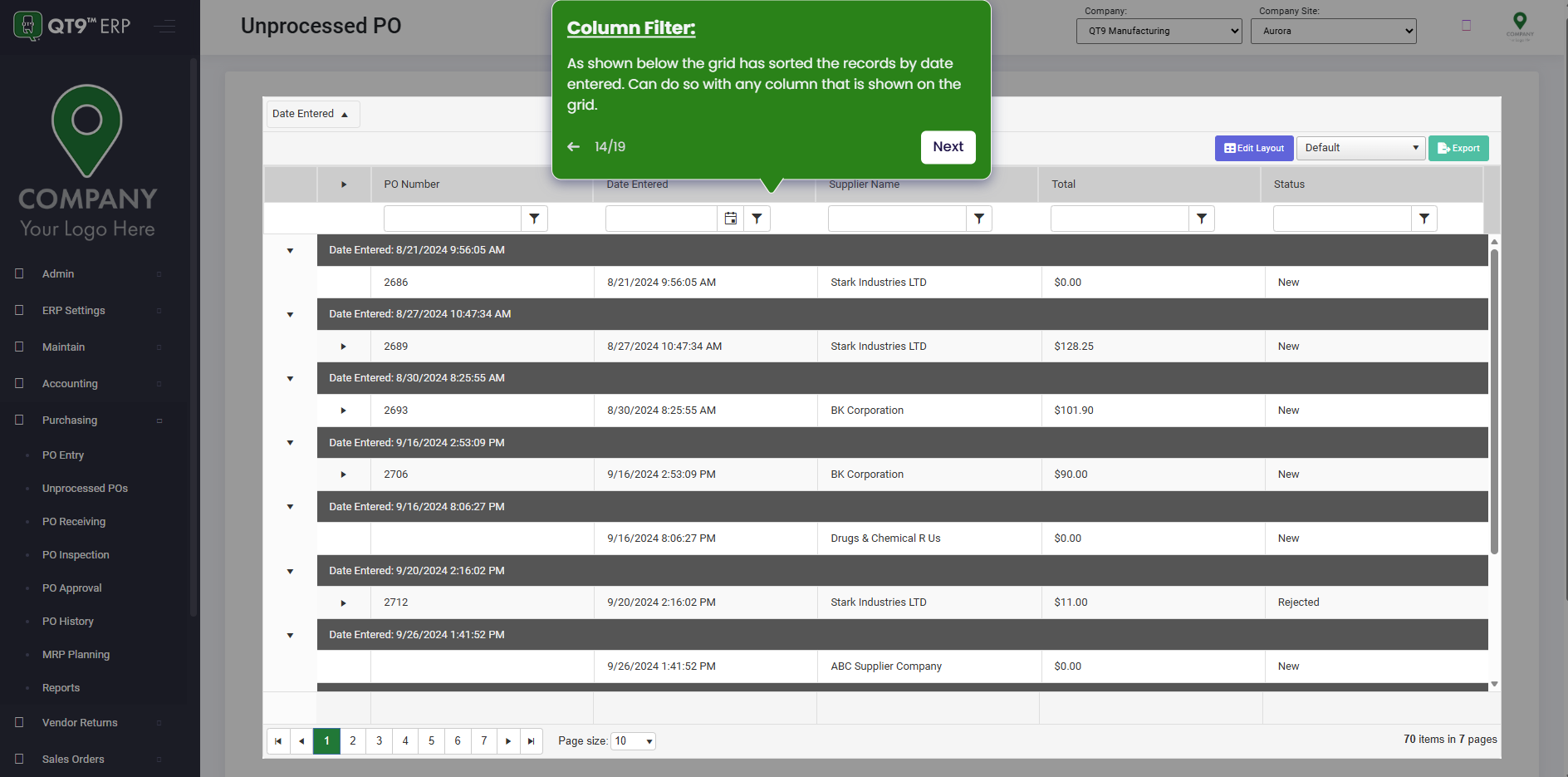Open the Company dropdown showing QT9 Manufacturing

coord(1159,31)
